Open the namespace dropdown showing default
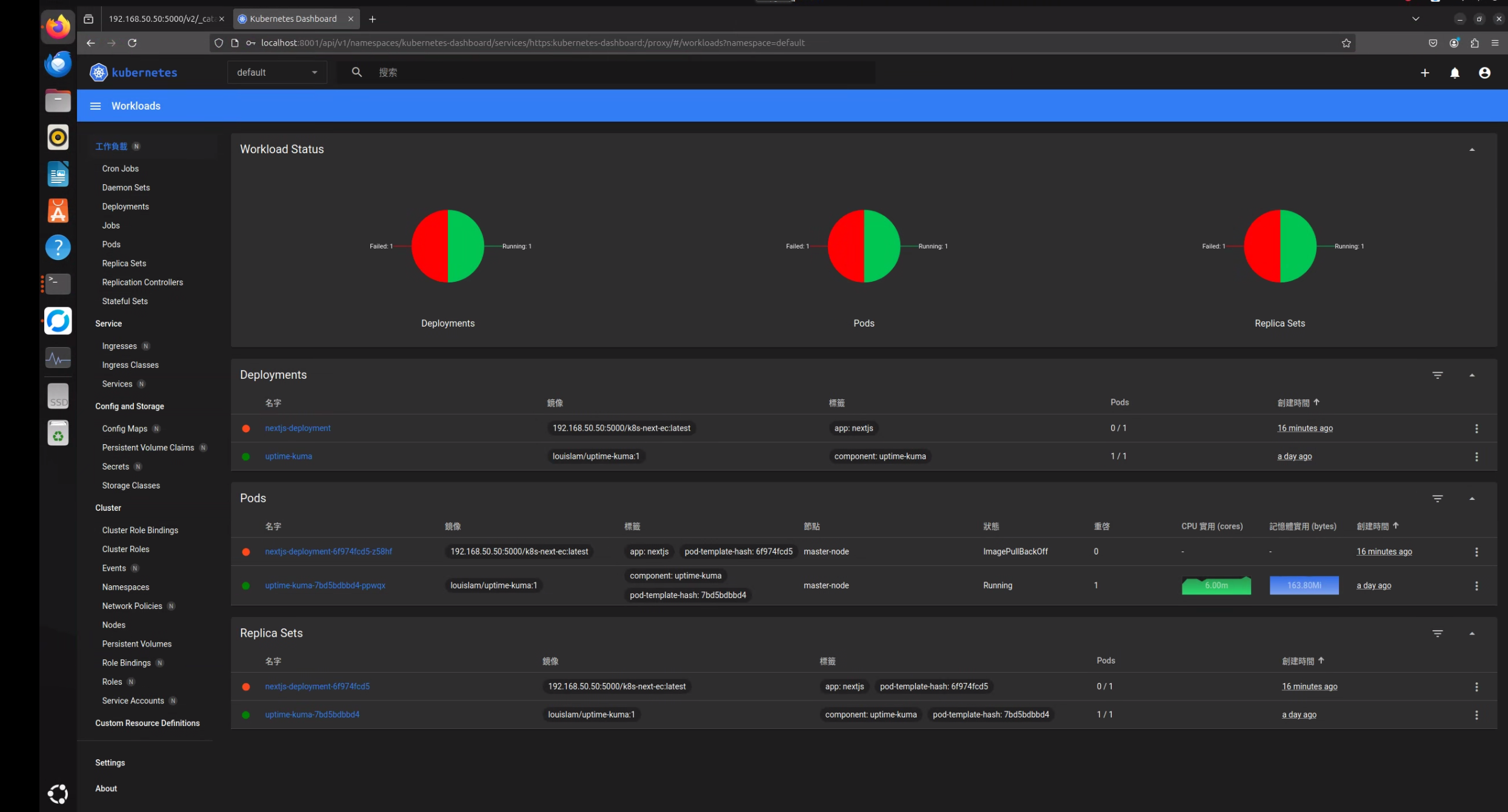The image size is (1508, 812). [x=277, y=73]
